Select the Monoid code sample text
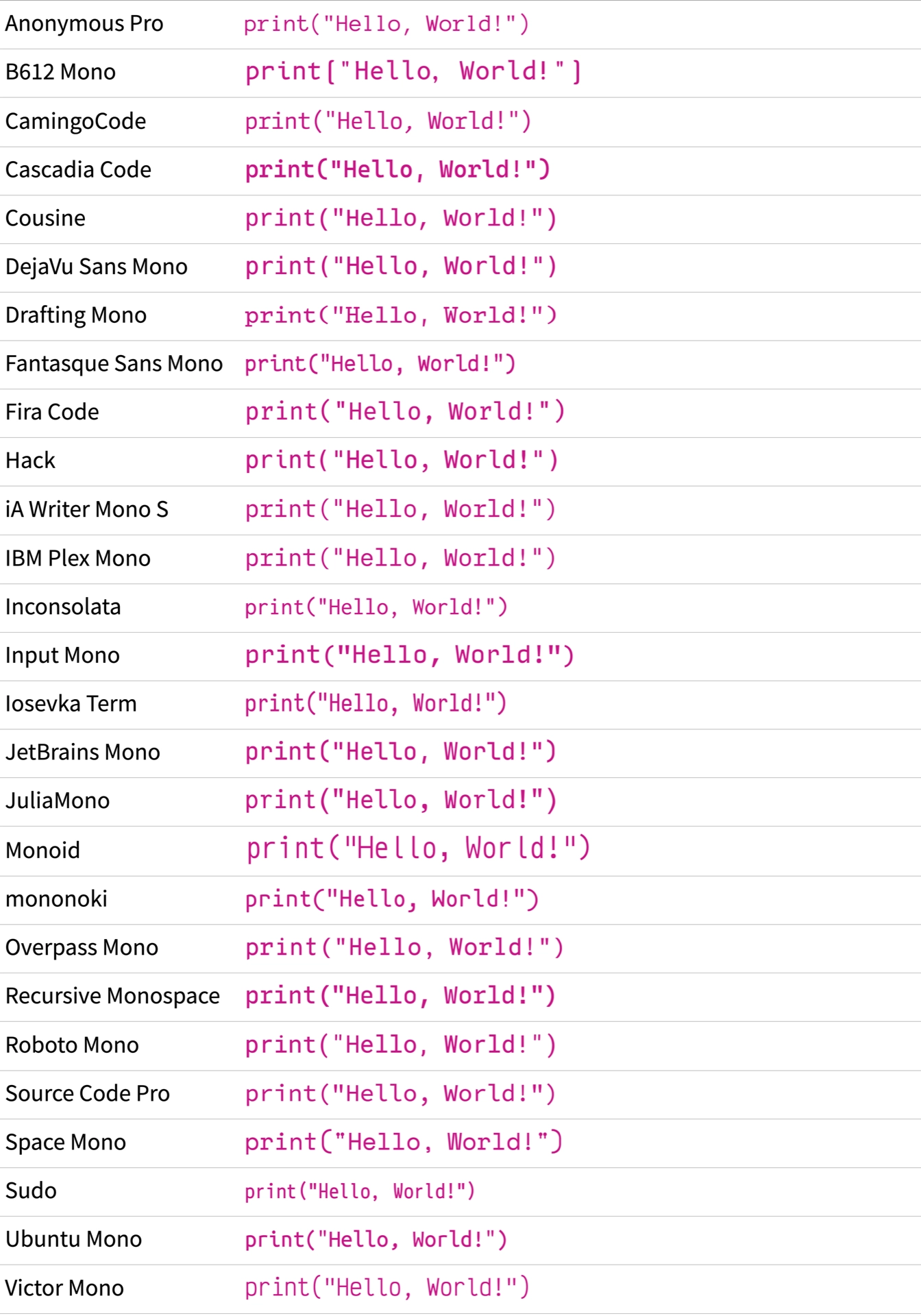This screenshot has width=921, height=1316. click(418, 849)
